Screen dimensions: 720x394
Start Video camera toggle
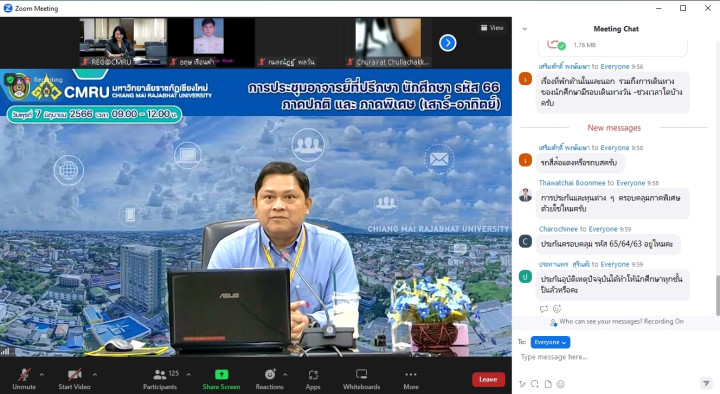pos(74,379)
